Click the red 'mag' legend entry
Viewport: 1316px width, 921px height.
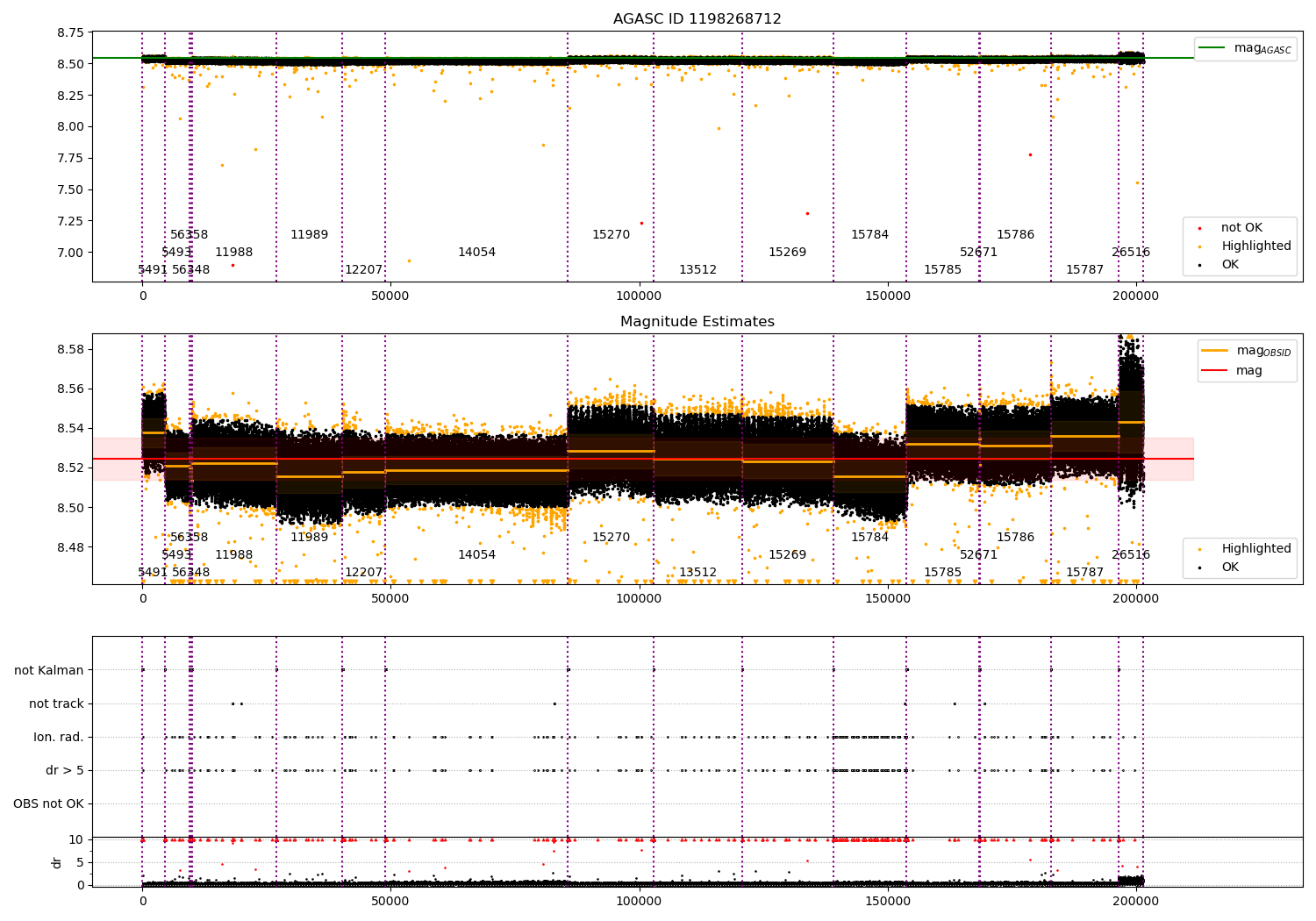(1233, 371)
